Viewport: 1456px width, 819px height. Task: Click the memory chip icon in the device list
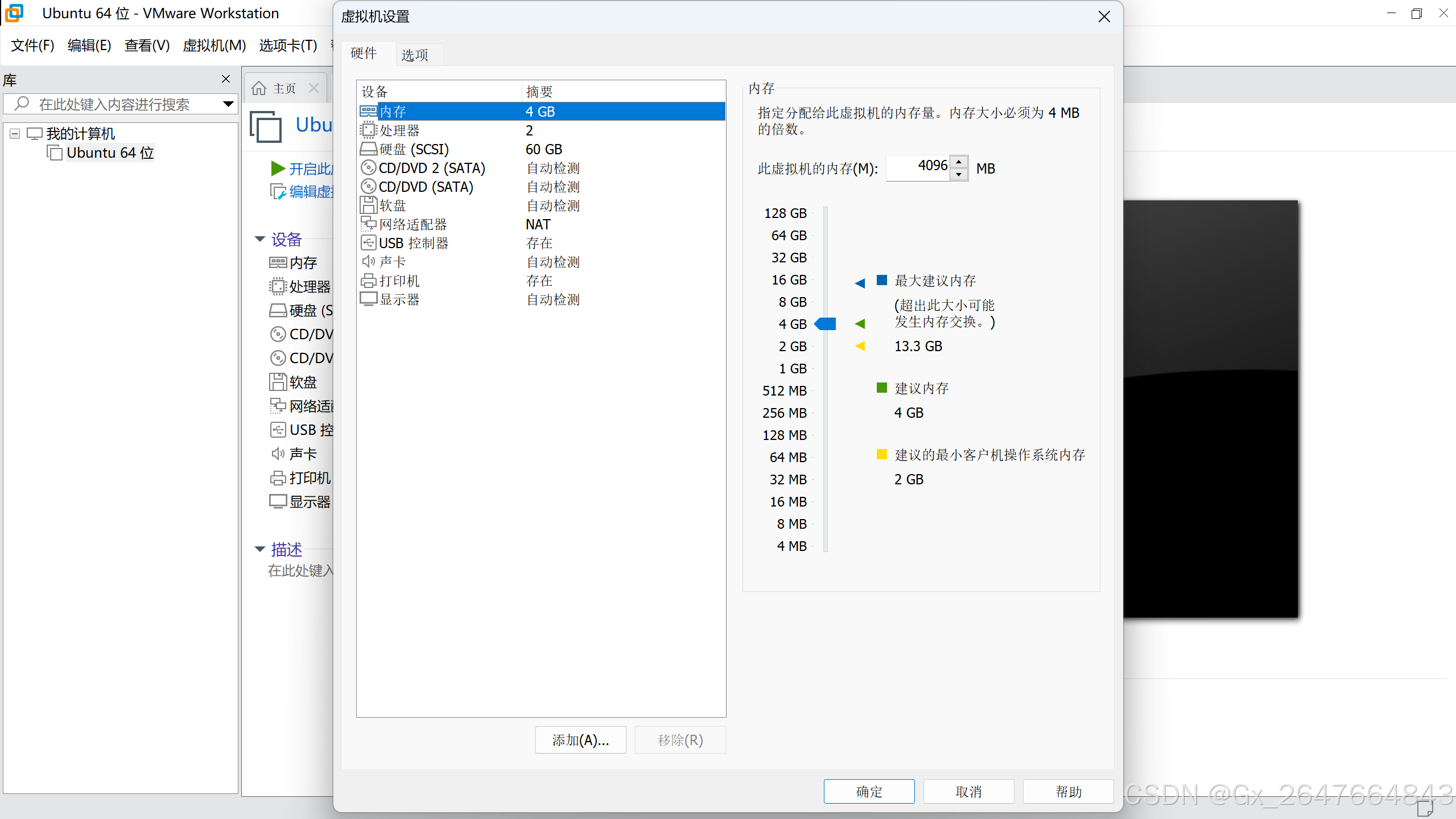[x=368, y=112]
